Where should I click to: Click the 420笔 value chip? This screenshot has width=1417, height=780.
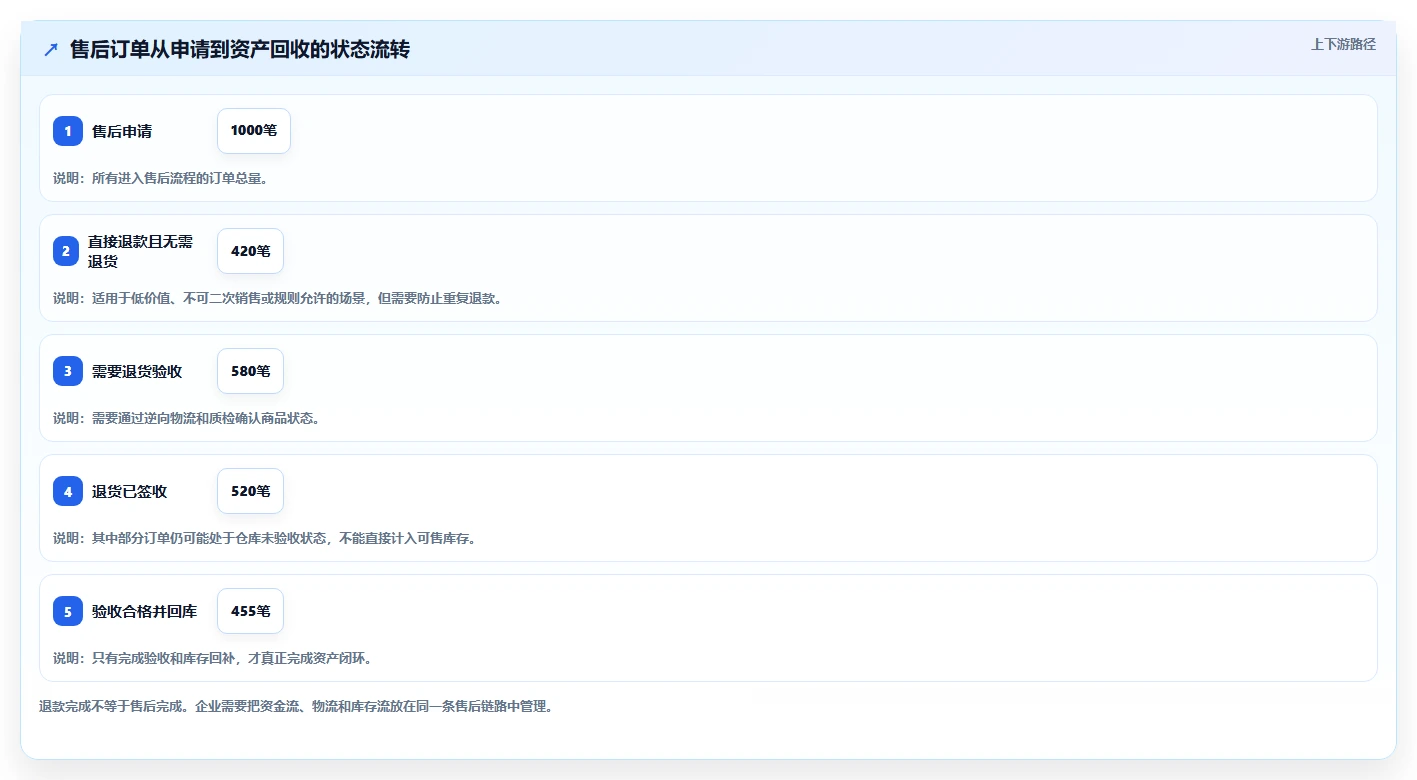tap(250, 251)
